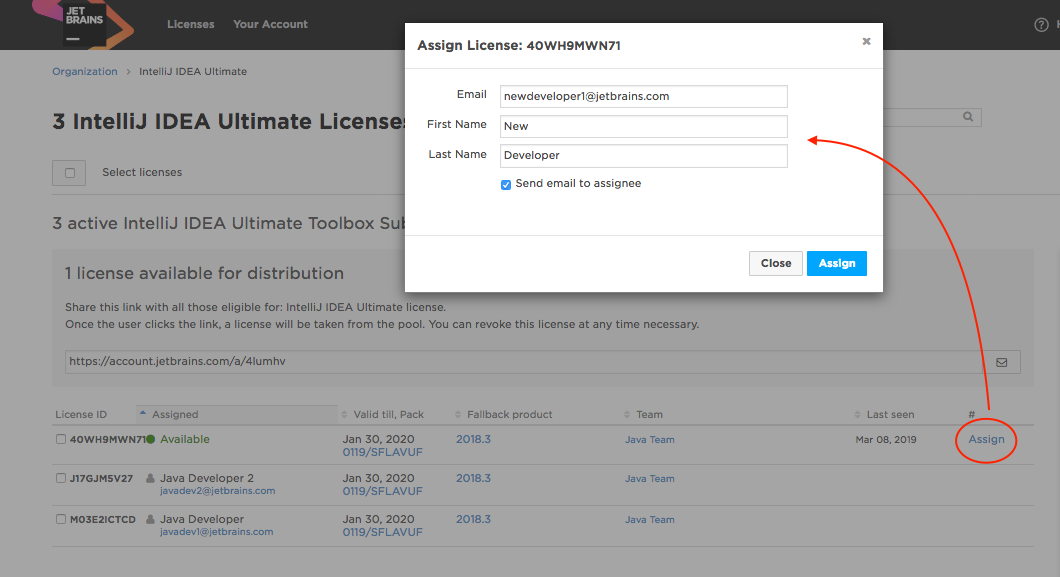Click the JetBrains logo

85,24
